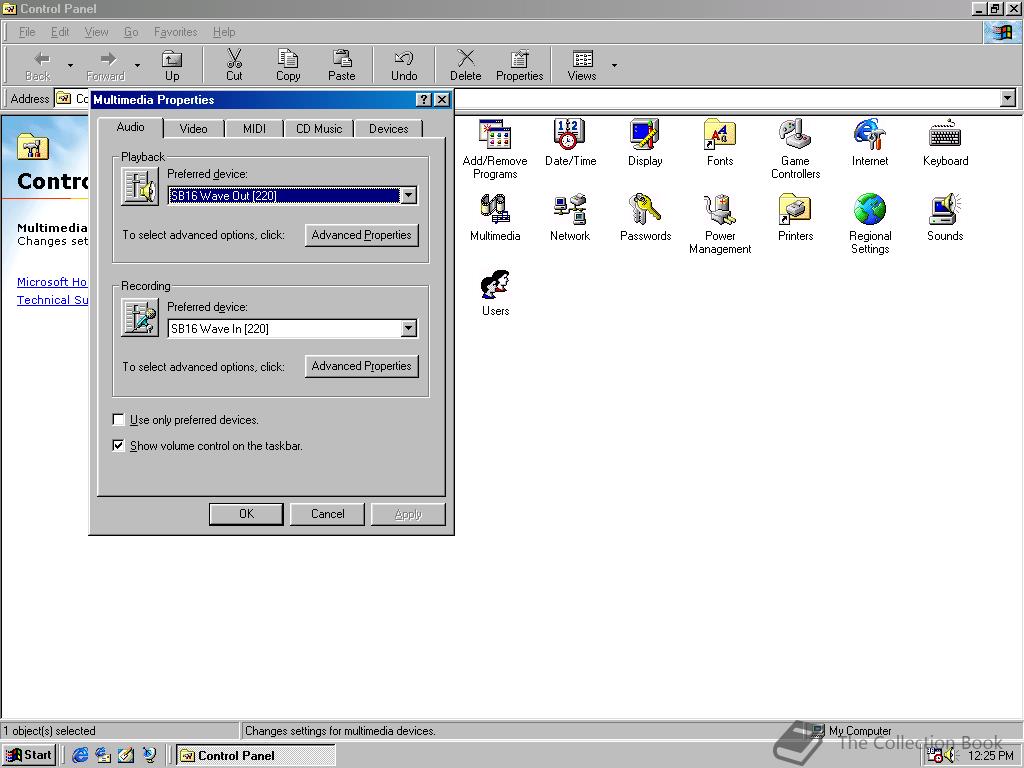
Task: Click the Paste toolbar button
Action: click(342, 65)
